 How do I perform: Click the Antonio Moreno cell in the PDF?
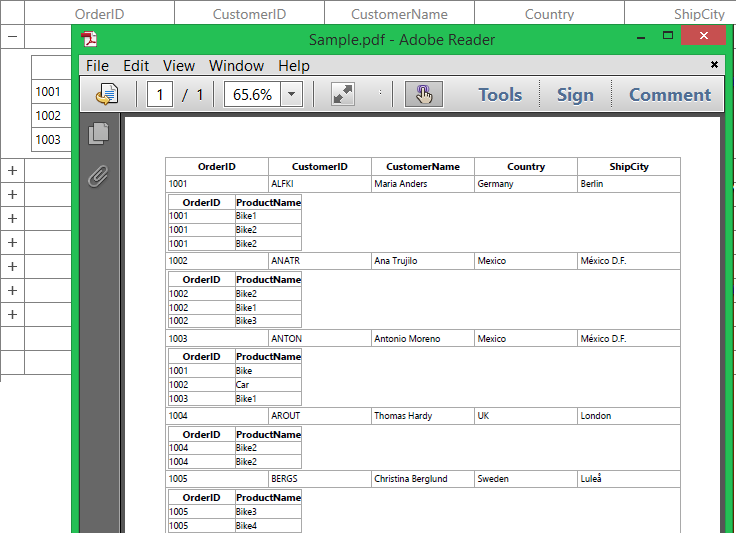(x=423, y=338)
